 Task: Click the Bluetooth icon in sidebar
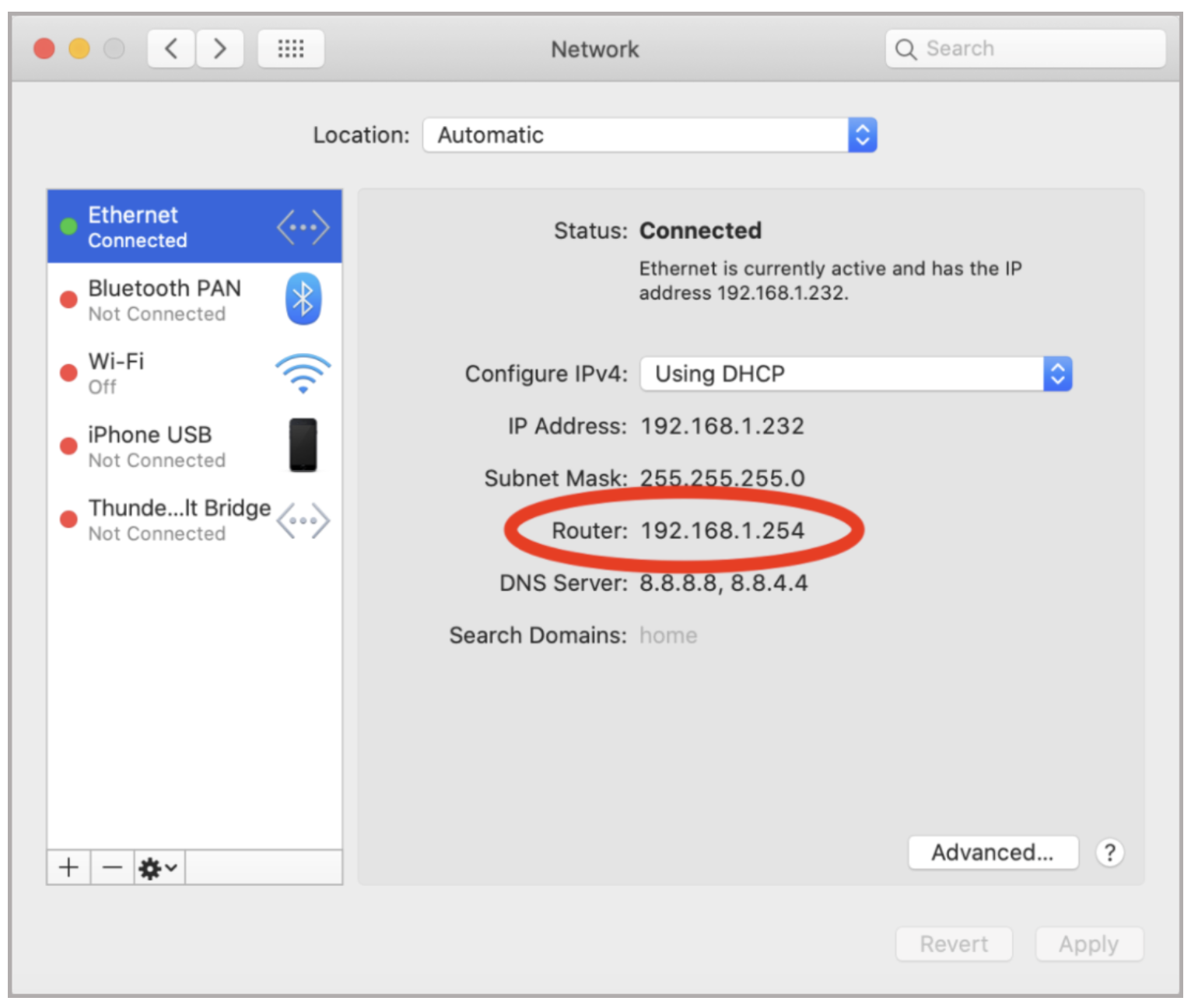pyautogui.click(x=303, y=299)
